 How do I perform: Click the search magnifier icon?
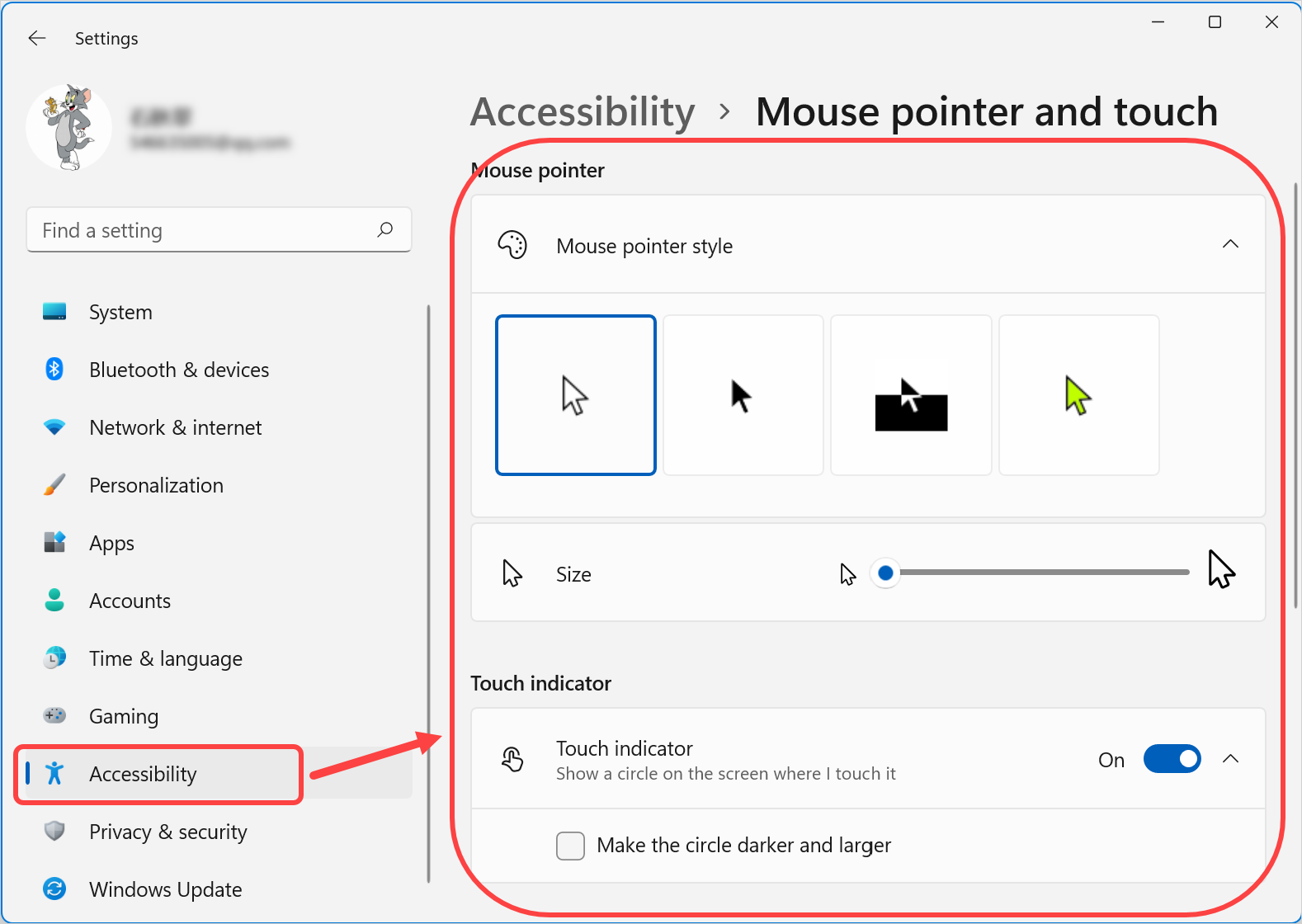[384, 230]
